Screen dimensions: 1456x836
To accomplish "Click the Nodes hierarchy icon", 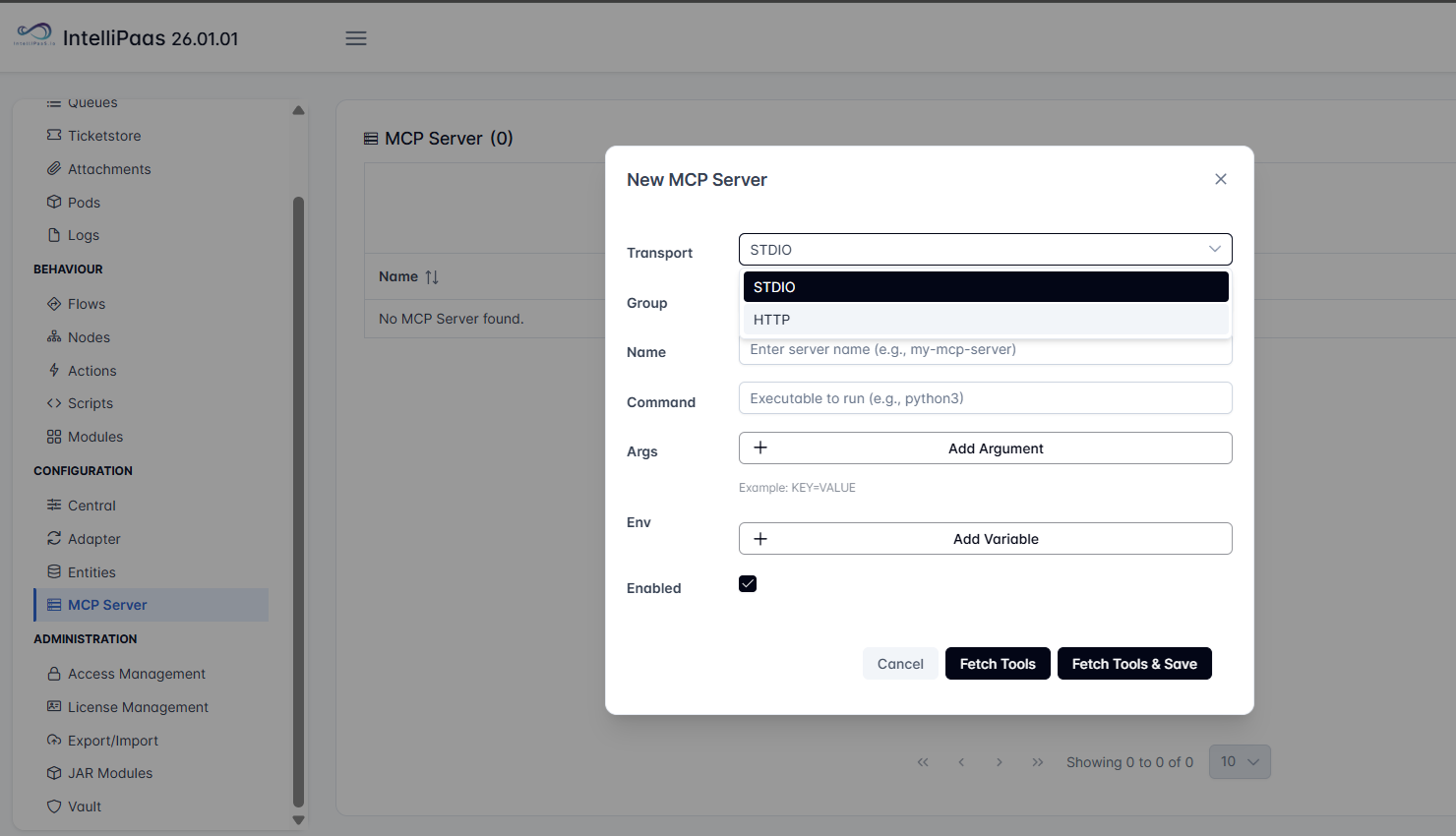I will pos(54,336).
